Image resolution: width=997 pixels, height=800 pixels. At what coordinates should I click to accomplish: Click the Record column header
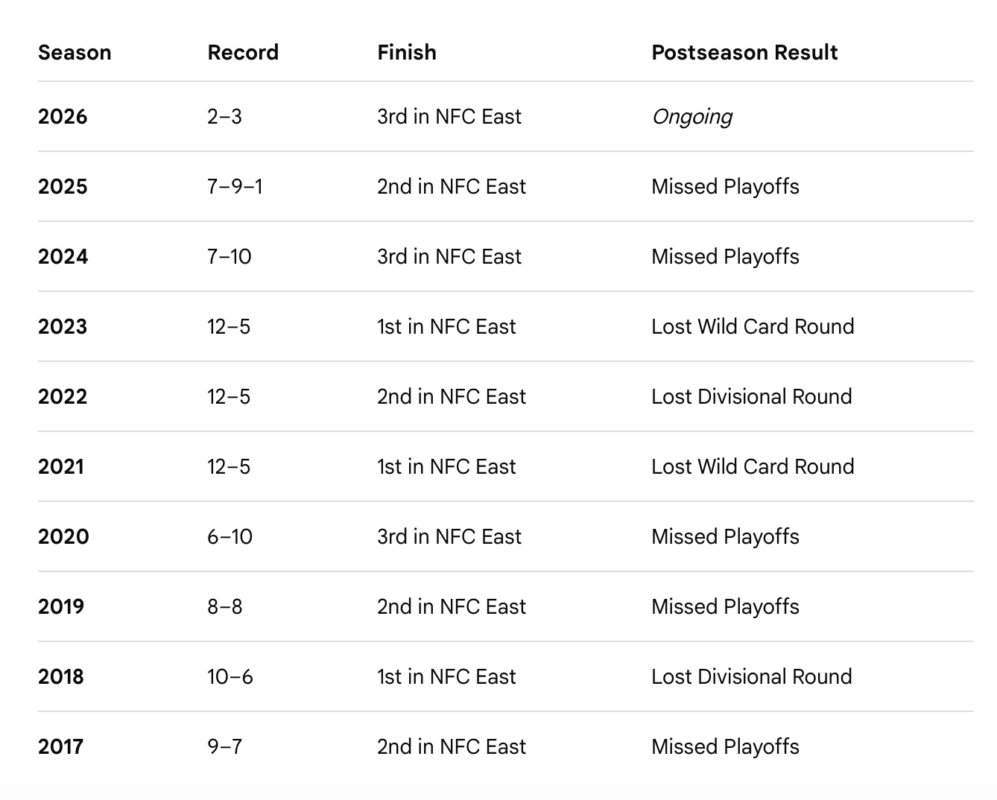tap(243, 52)
